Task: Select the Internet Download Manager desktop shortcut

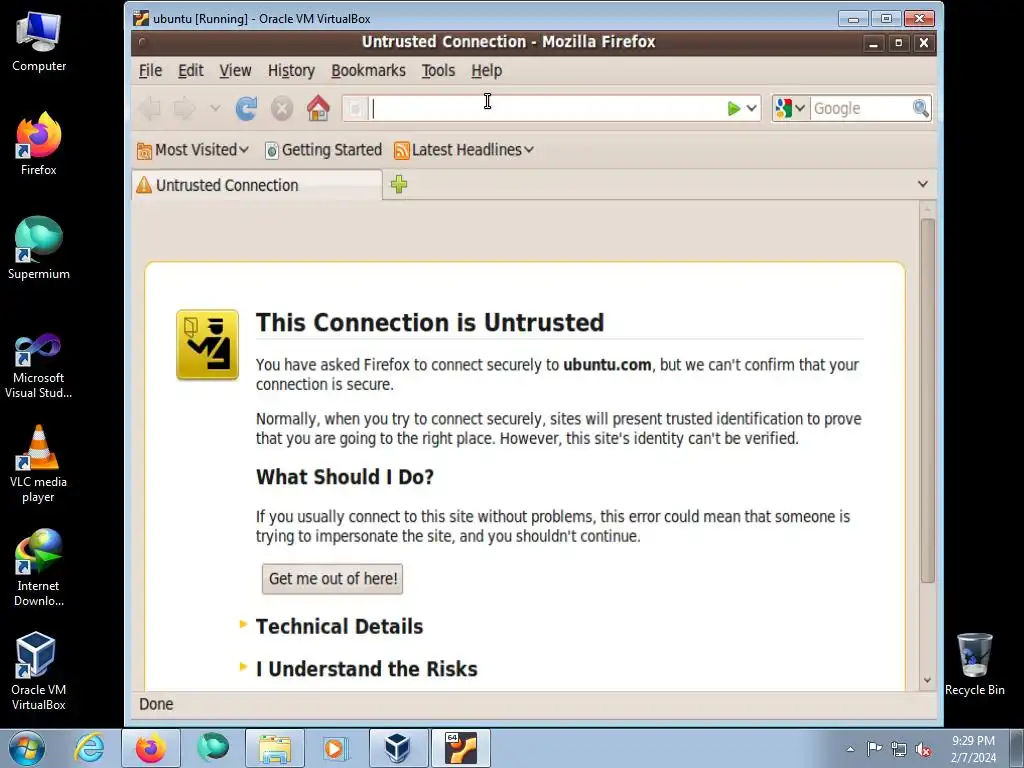Action: [39, 568]
